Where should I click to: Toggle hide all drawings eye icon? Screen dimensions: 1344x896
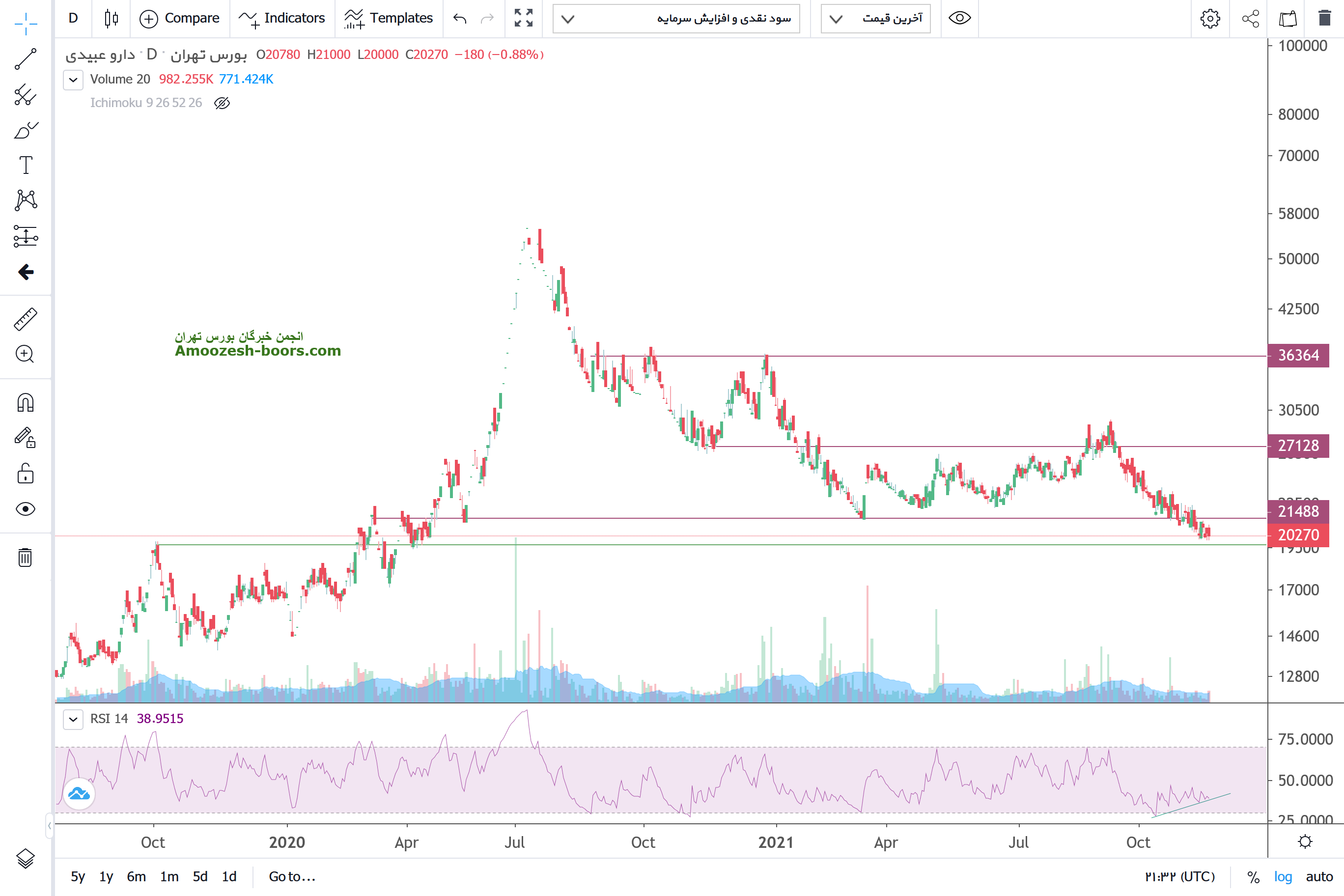click(x=25, y=509)
